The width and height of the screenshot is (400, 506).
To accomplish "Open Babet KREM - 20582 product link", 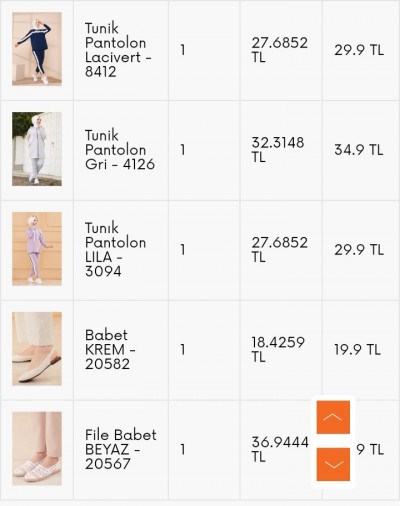I will [110, 349].
